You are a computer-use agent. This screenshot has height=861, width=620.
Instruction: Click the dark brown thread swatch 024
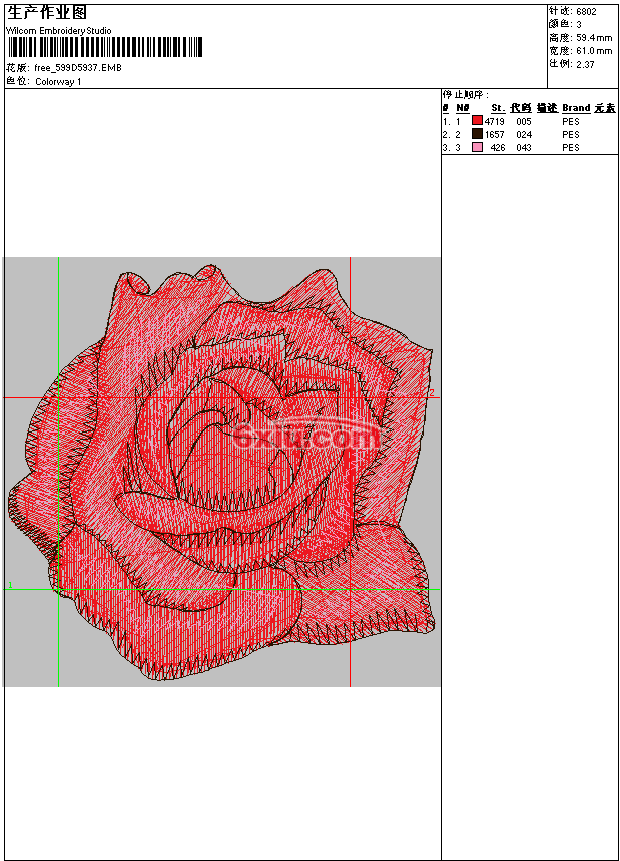(477, 134)
